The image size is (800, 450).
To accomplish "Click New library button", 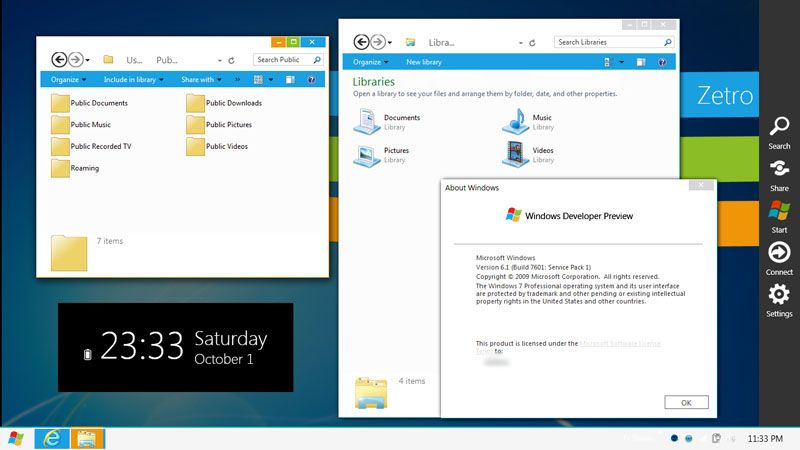I will tap(424, 62).
